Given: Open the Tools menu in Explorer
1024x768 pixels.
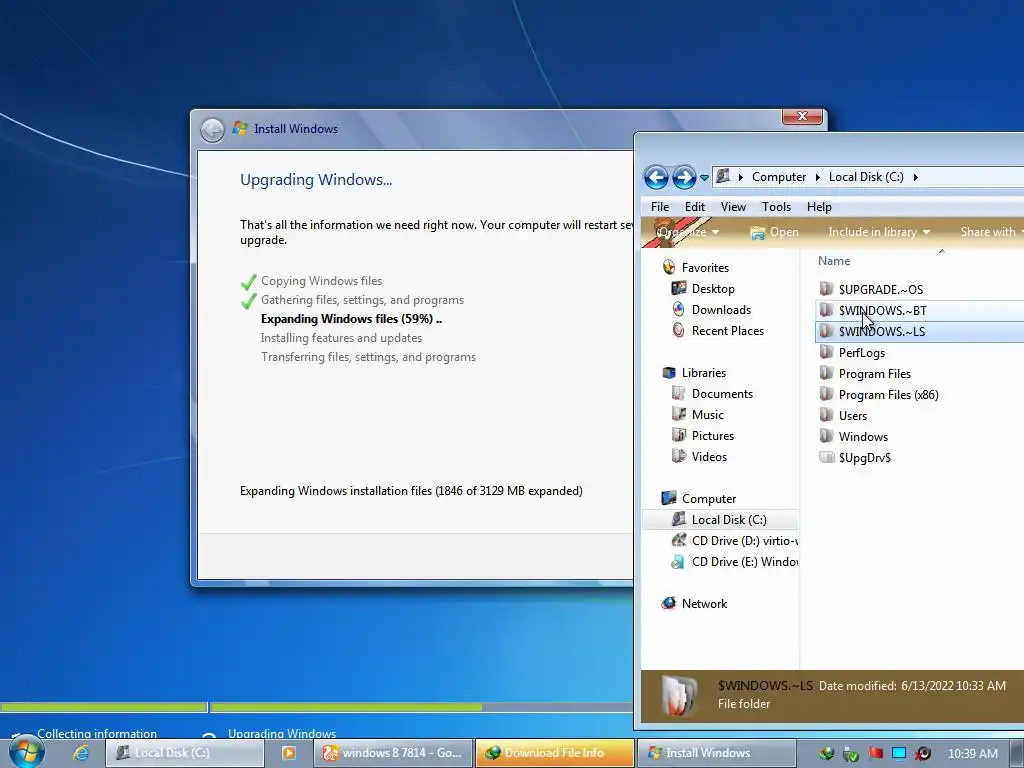Looking at the screenshot, I should tap(776, 206).
